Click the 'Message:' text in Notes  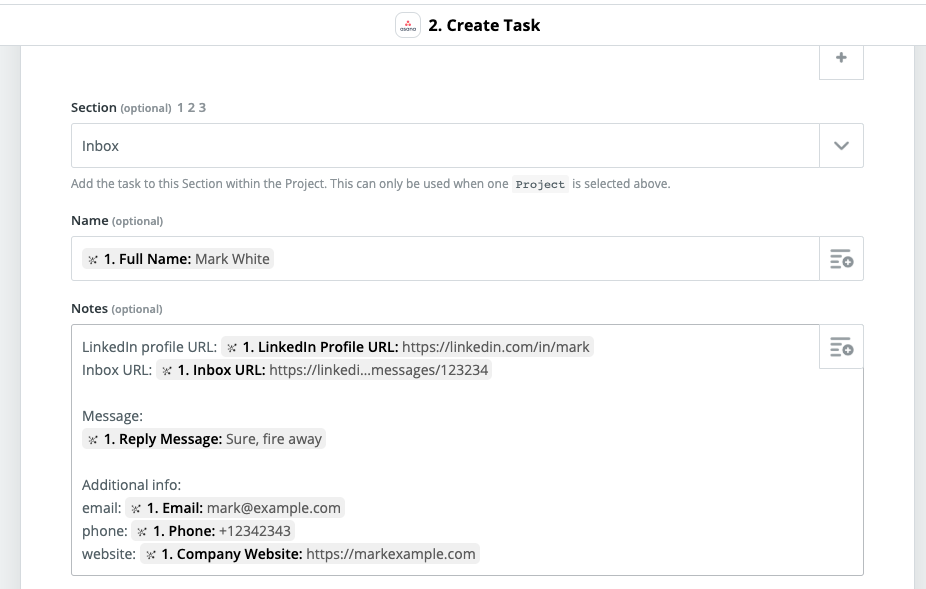tap(112, 416)
